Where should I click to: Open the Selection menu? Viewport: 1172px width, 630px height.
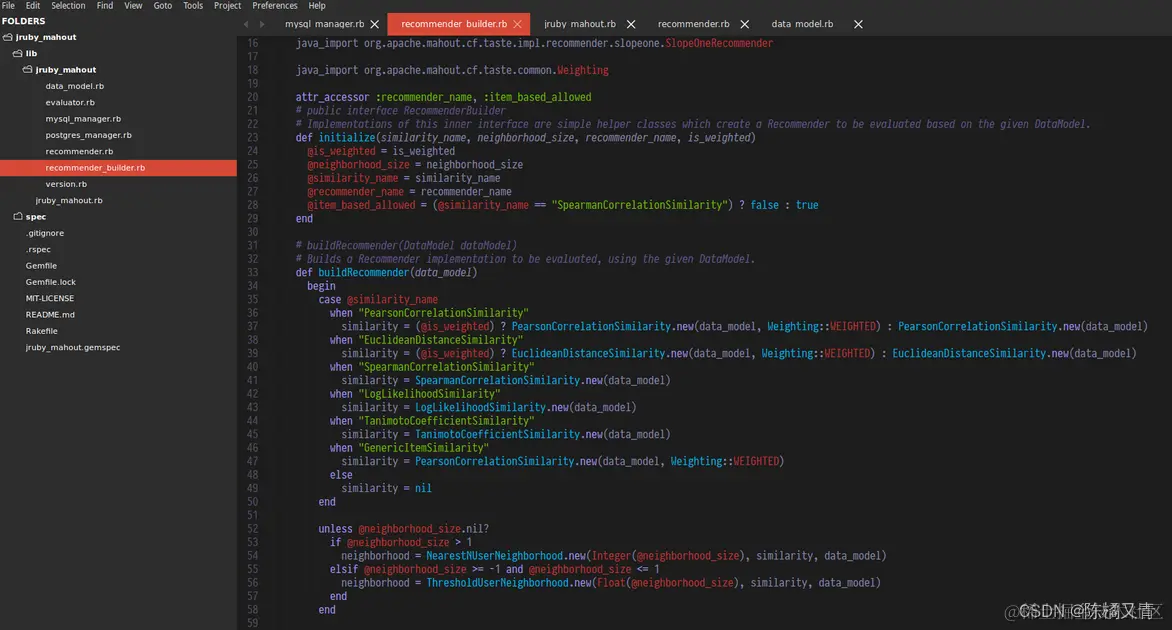point(68,5)
